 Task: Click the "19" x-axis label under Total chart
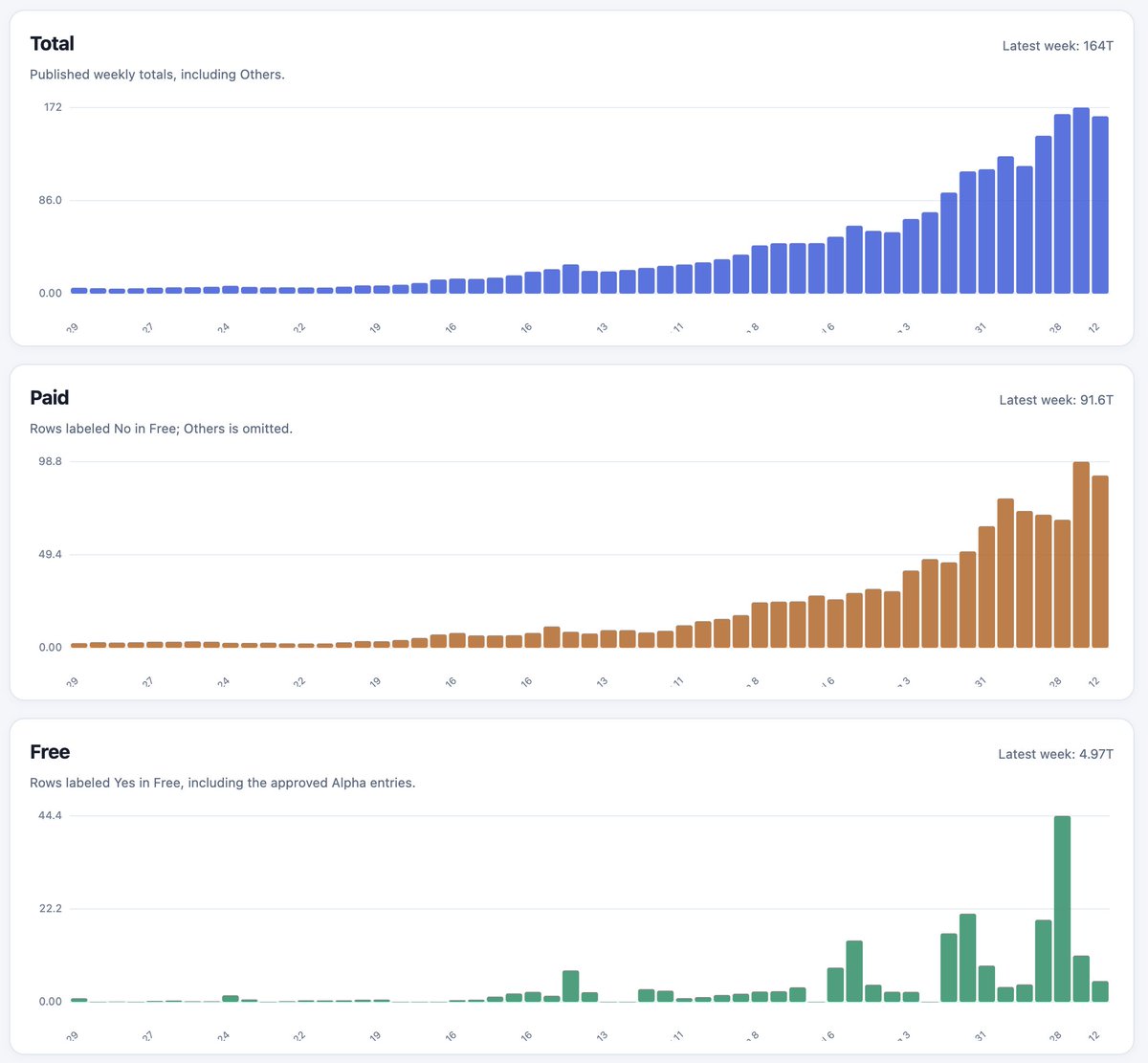coord(375,327)
